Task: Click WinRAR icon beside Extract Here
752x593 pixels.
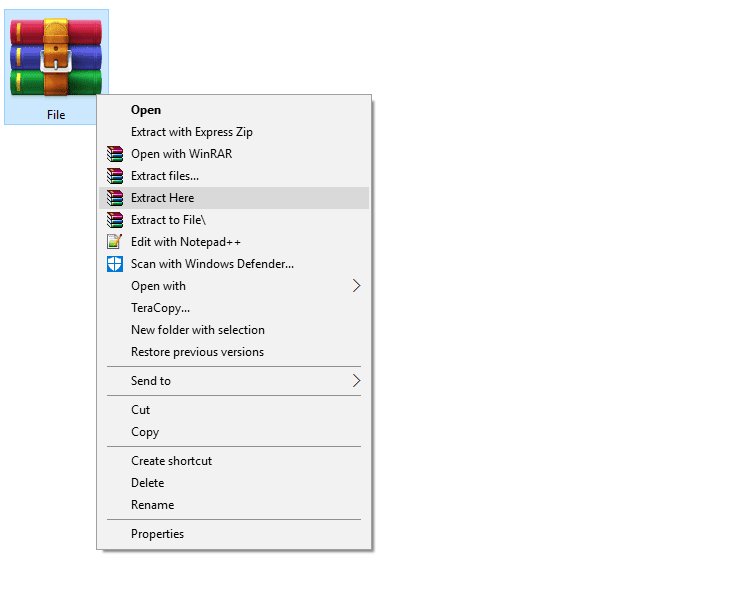Action: tap(115, 198)
